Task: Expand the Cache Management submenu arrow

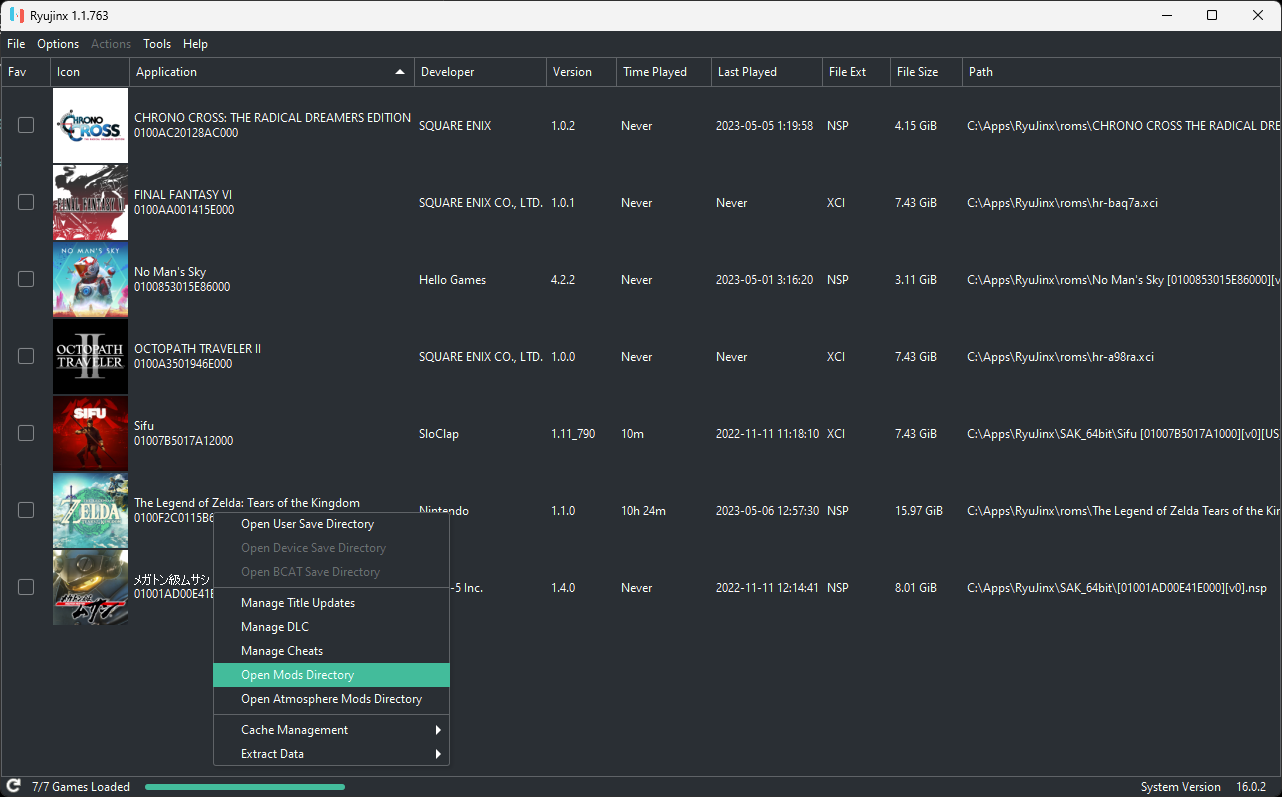Action: (438, 730)
